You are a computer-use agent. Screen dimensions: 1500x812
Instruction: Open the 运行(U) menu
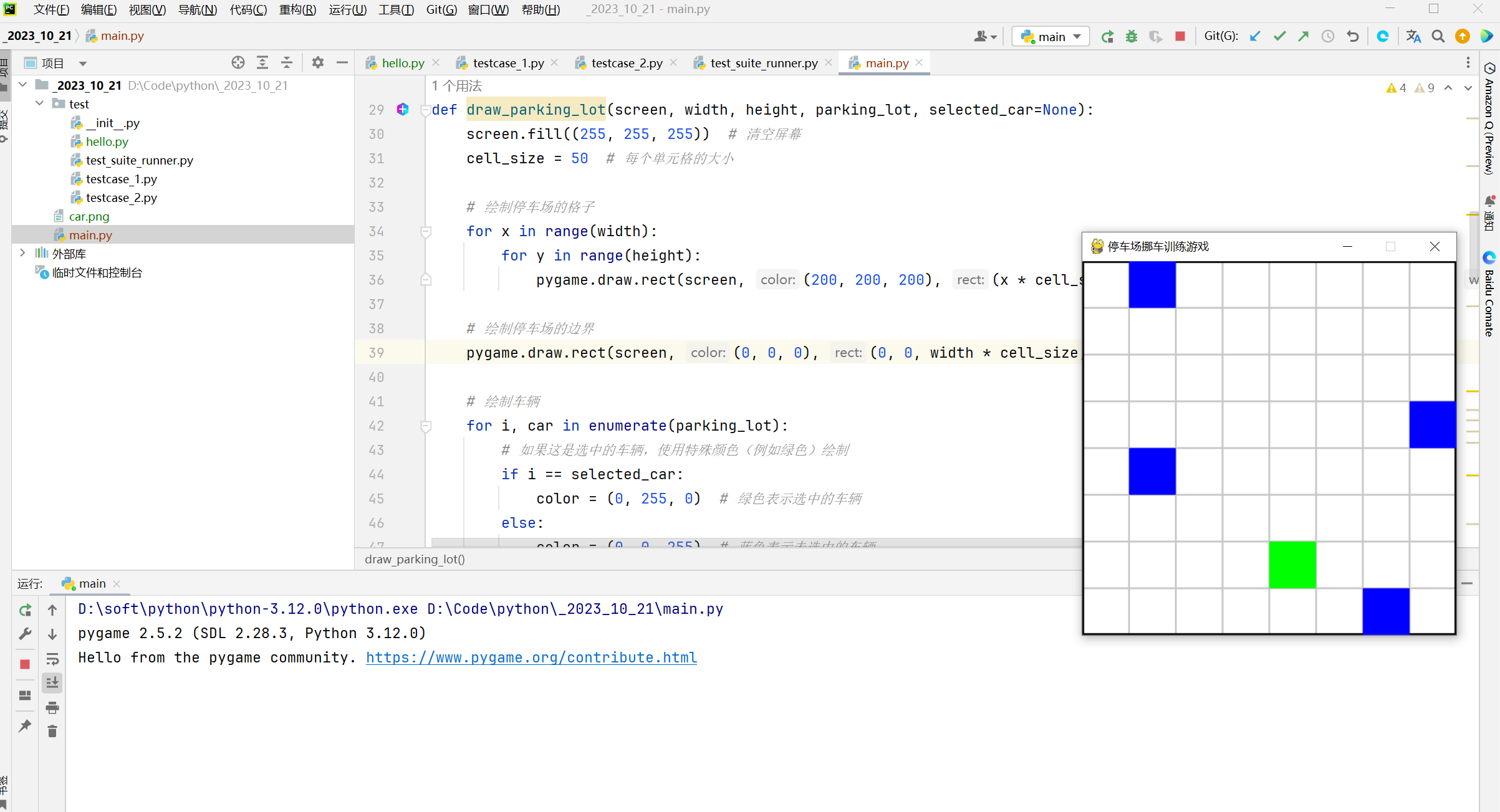347,9
